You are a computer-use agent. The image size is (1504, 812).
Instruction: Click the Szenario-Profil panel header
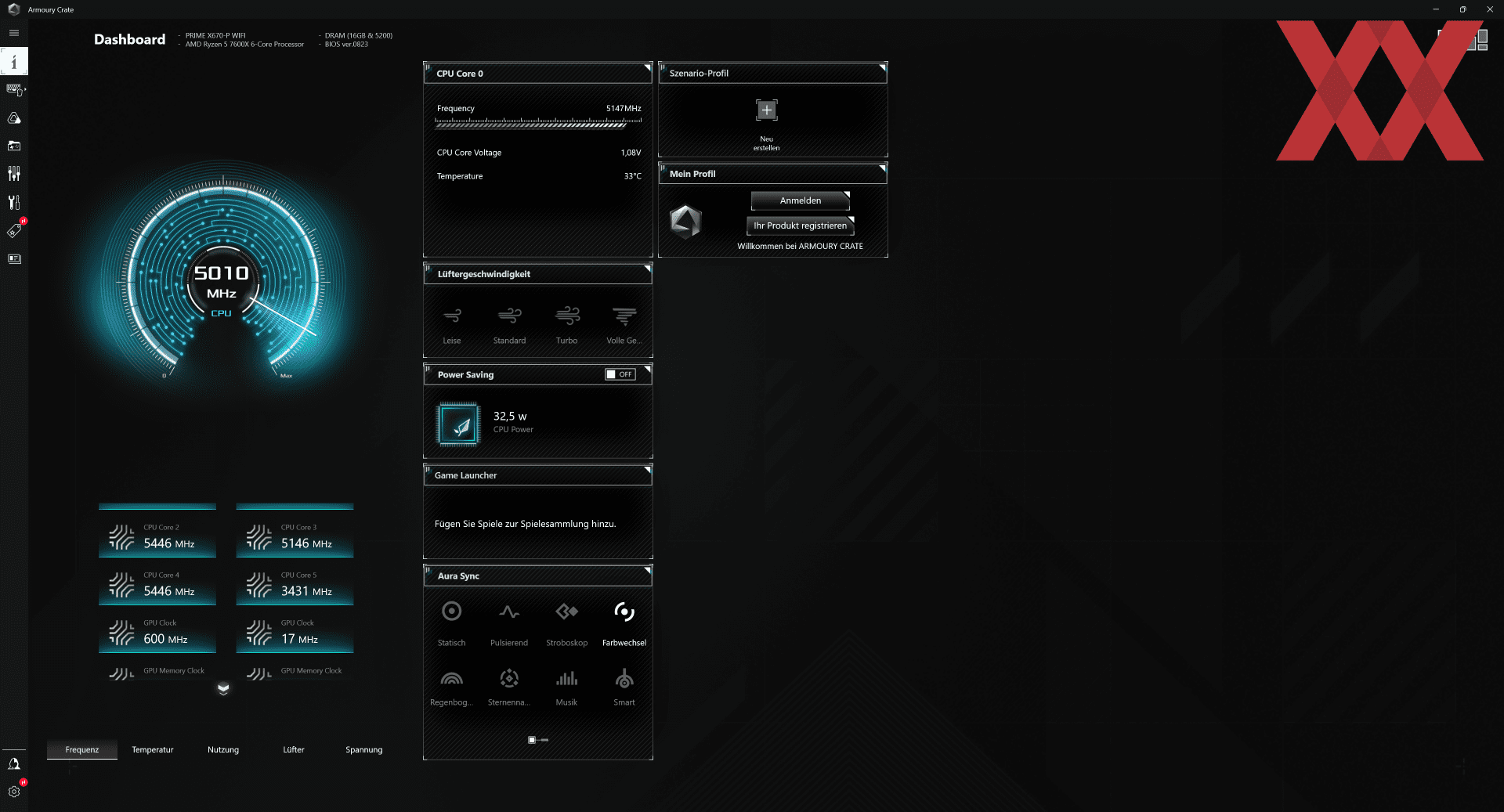pos(773,73)
